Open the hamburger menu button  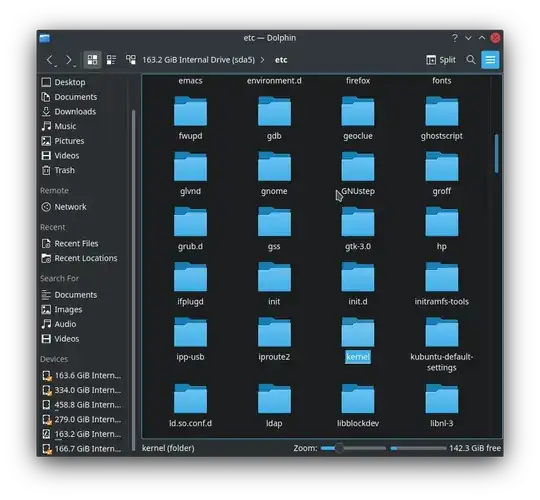pos(490,60)
